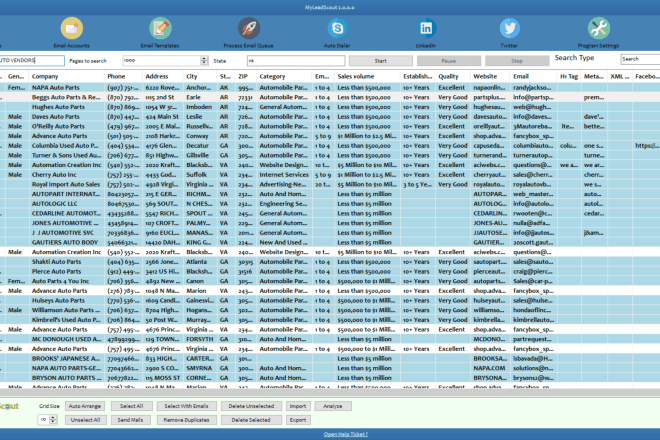Viewport: 660px width, 440px height.
Task: Select the Auto Parts 4 You Inc row
Action: pyautogui.click(x=330, y=281)
